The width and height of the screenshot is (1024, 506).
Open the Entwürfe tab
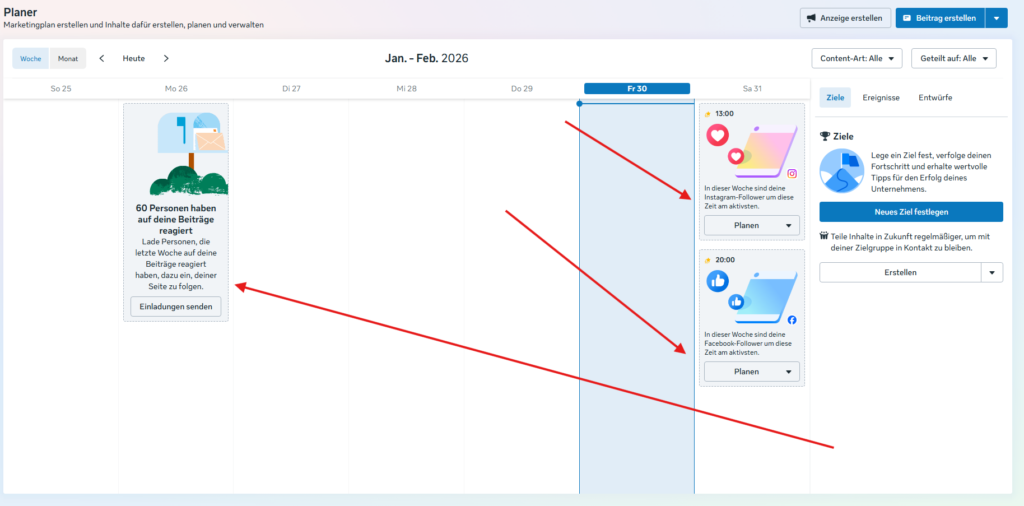point(934,97)
